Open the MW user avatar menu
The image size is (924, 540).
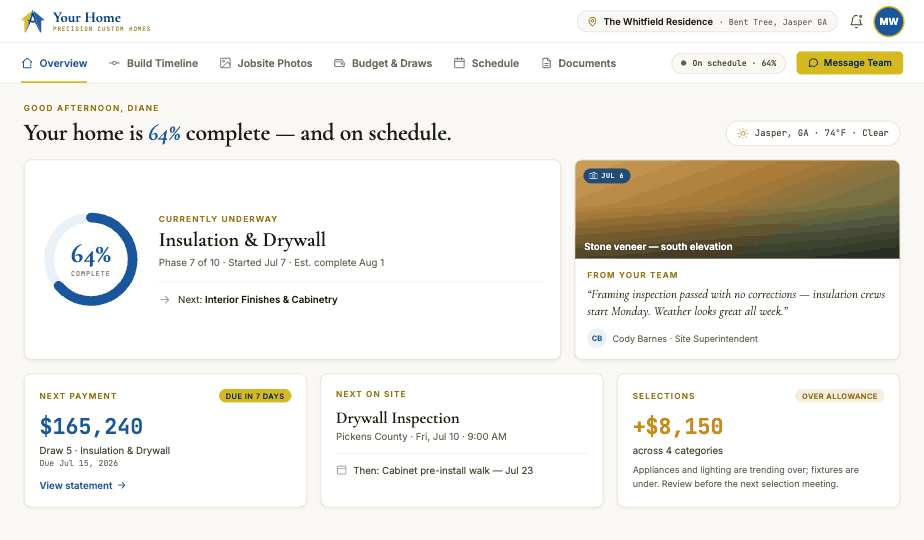889,21
